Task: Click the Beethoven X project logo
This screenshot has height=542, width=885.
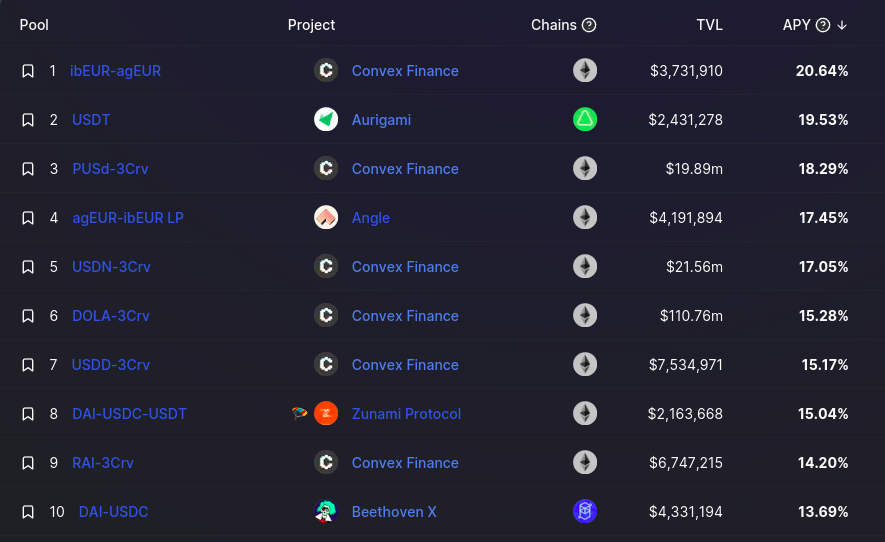Action: 326,512
